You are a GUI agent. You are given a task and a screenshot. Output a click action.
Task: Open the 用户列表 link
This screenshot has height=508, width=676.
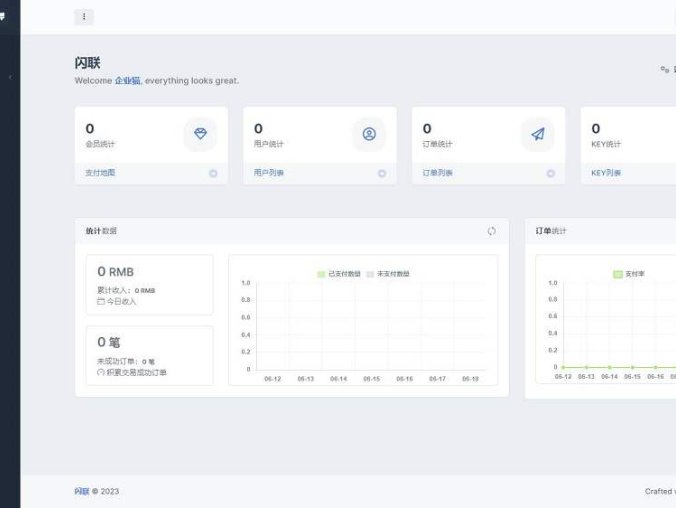(269, 172)
